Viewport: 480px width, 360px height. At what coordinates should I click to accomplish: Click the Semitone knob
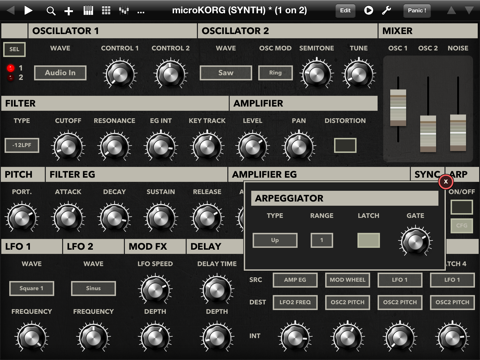[x=317, y=74]
